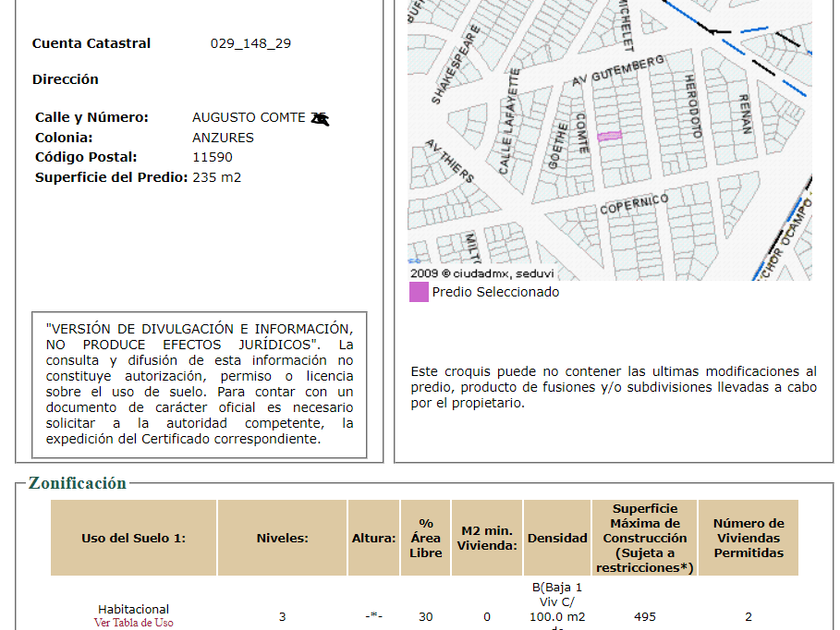Click the Altura column header
The height and width of the screenshot is (630, 840).
coord(373,538)
